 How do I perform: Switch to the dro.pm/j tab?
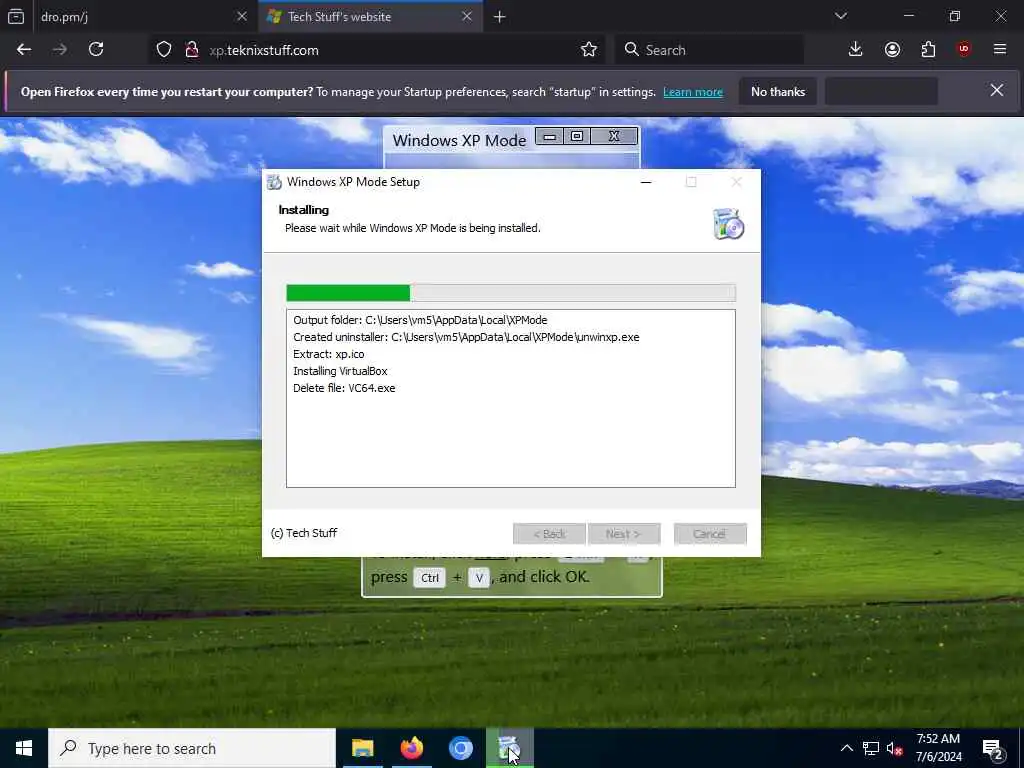131,16
